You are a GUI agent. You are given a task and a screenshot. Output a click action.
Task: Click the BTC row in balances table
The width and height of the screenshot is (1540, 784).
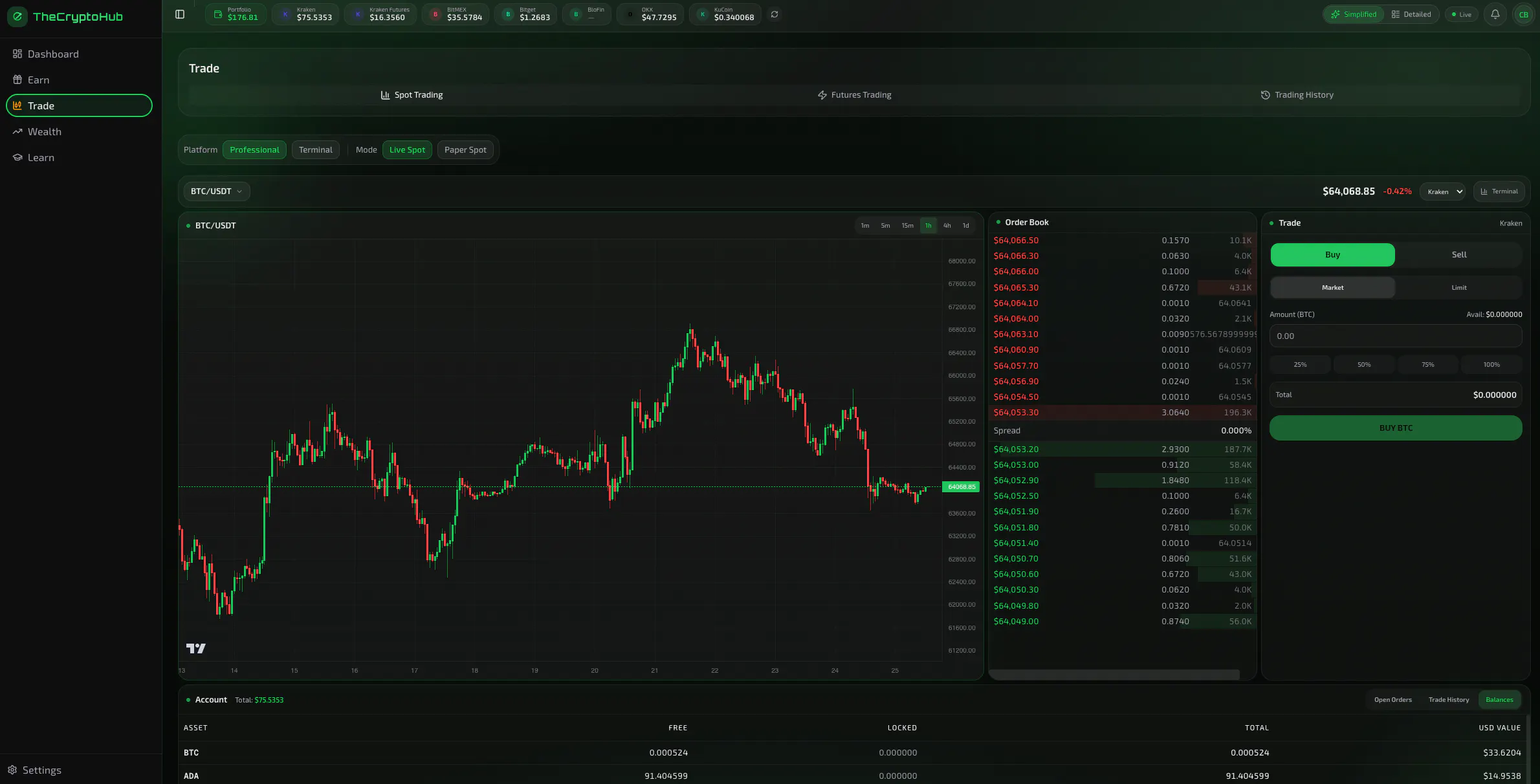(x=852, y=753)
